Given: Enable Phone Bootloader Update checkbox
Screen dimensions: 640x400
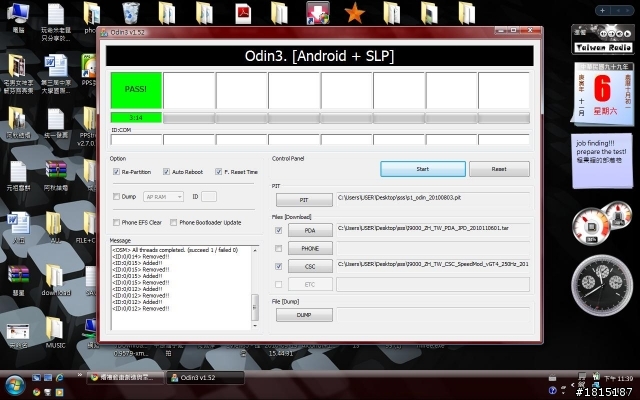Looking at the screenshot, I should pos(173,222).
